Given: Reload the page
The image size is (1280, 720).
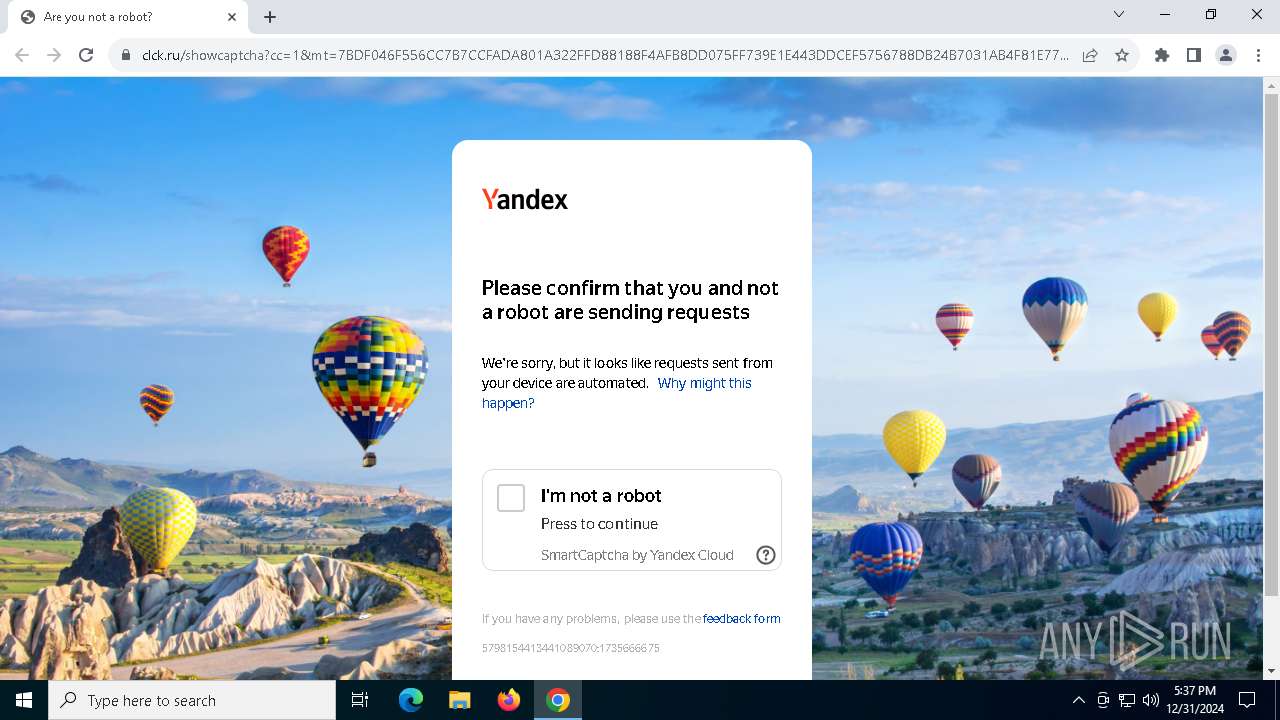Looking at the screenshot, I should coord(86,55).
